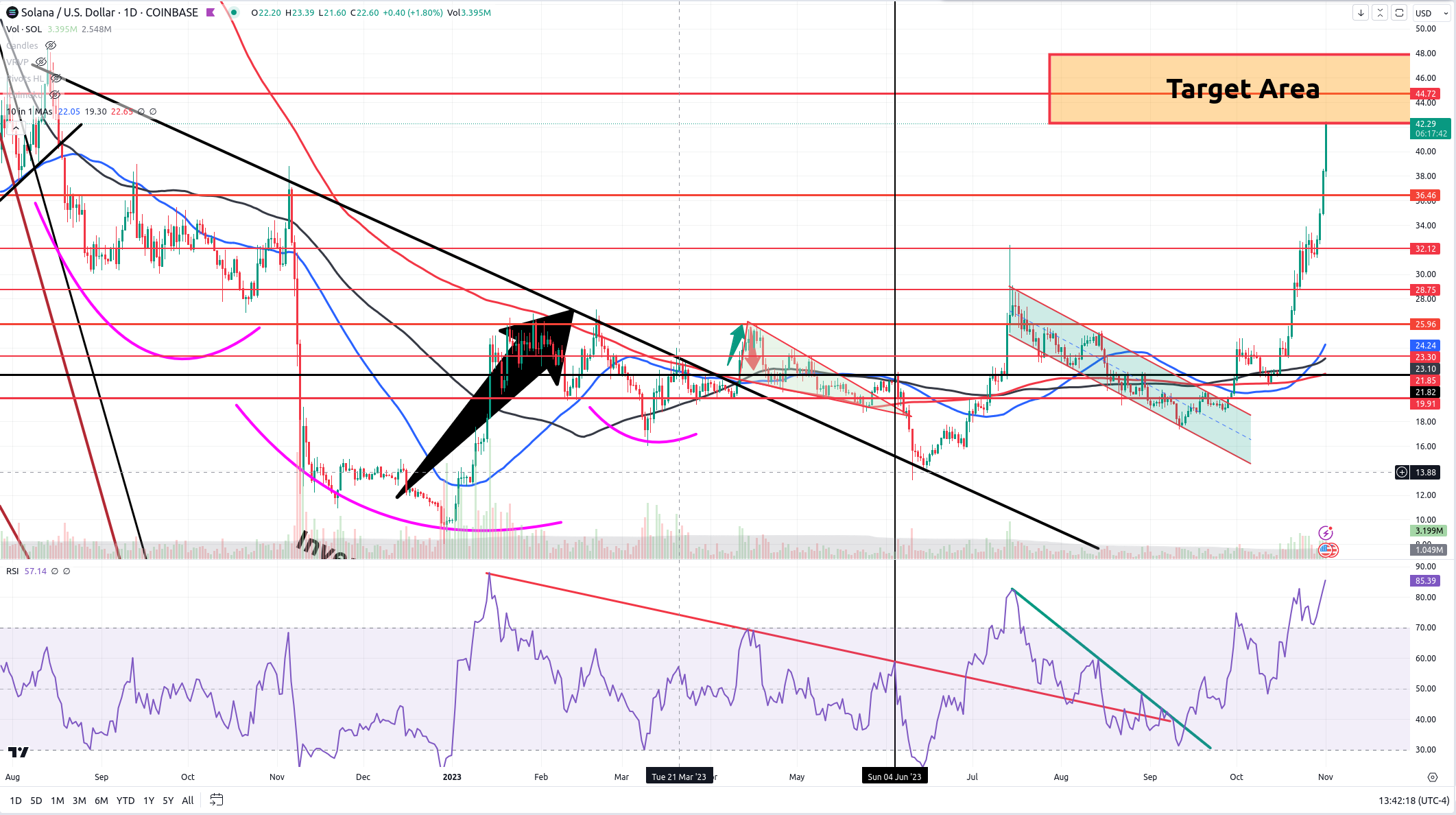
Task: Click the down arrow pane button
Action: coord(1361,12)
